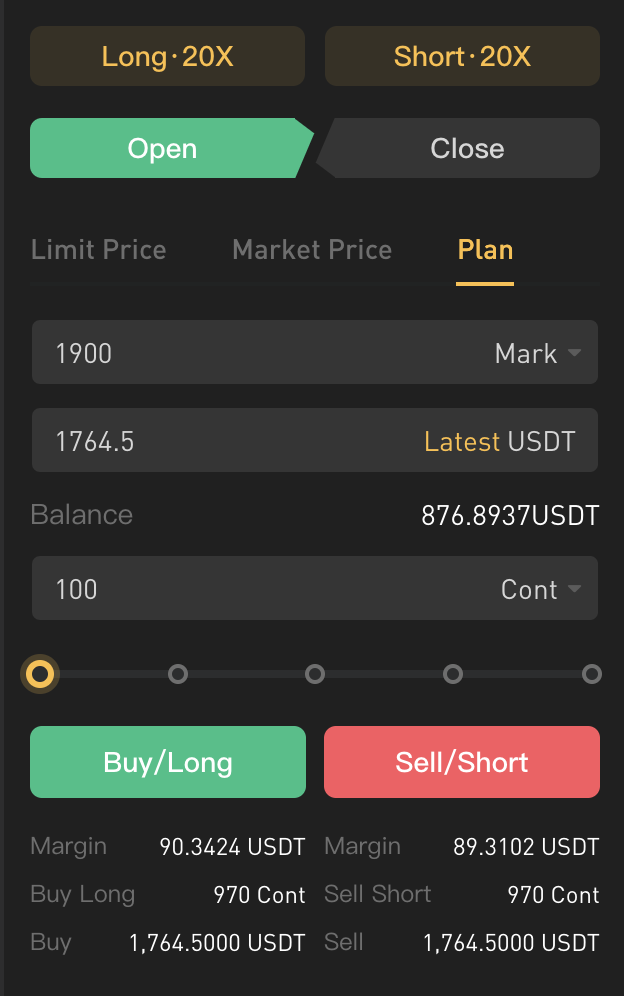Click the middle dot on the amount slider
The width and height of the screenshot is (624, 996).
tap(315, 675)
